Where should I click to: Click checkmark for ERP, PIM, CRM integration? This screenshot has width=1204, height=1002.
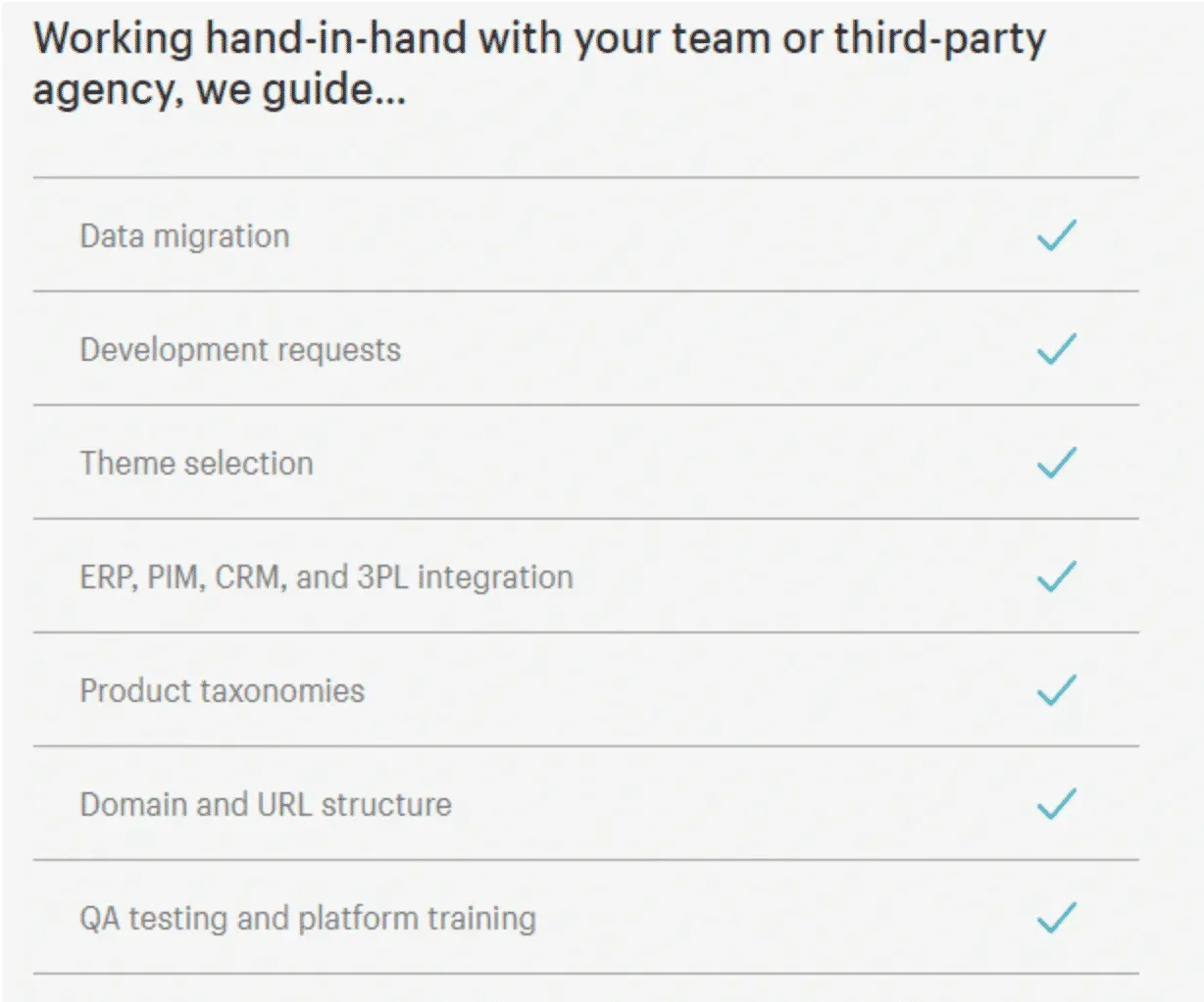tap(1057, 576)
